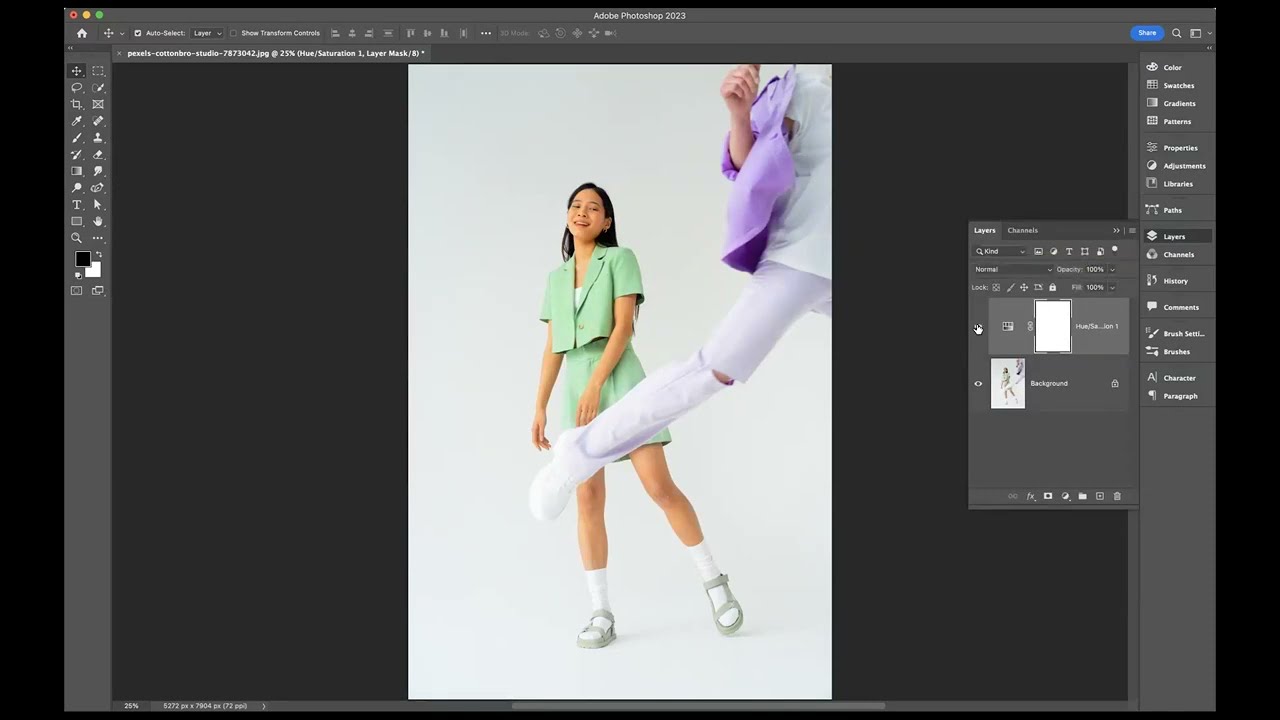Select the Clone Stamp tool
Screen dimensions: 1280x720
98,138
